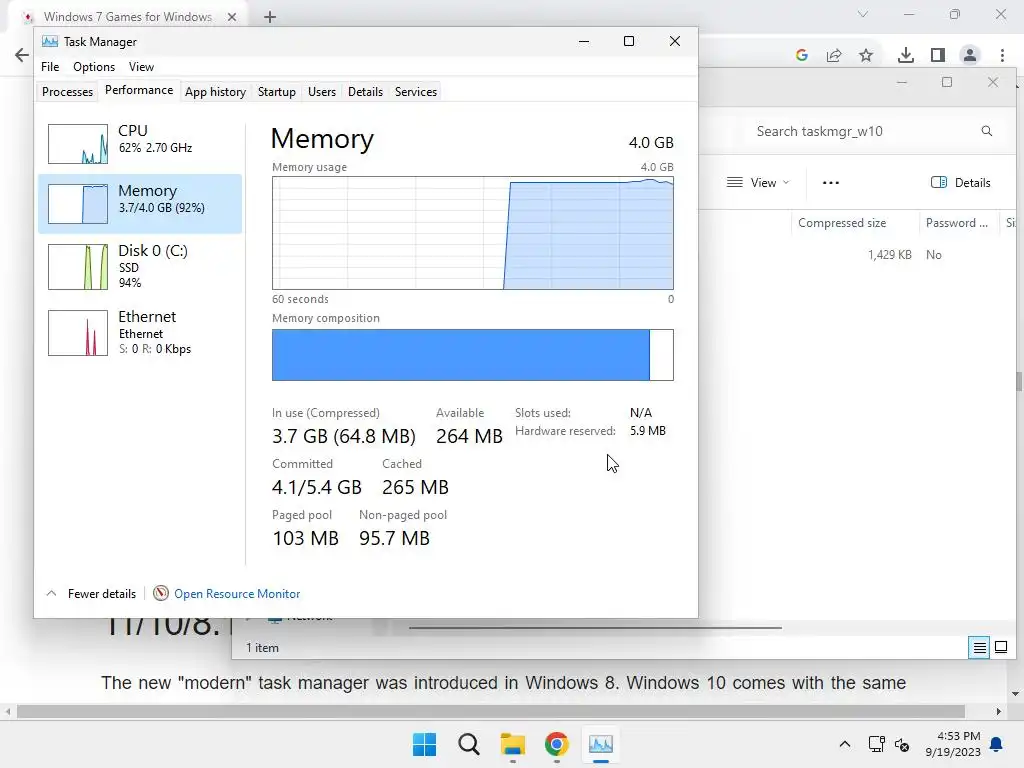Close the Windows 7 Games browser tab
Viewport: 1024px width, 768px height.
pyautogui.click(x=232, y=17)
